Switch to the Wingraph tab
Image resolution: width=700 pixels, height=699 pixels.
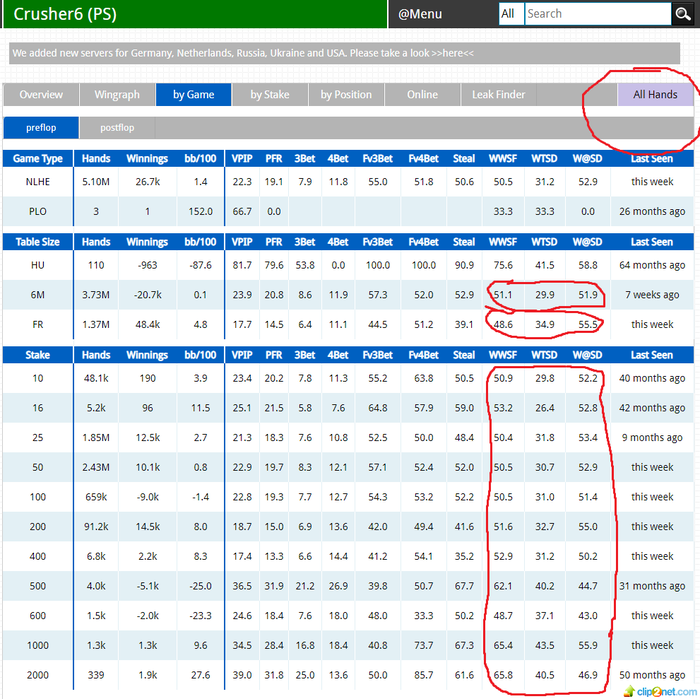117,95
